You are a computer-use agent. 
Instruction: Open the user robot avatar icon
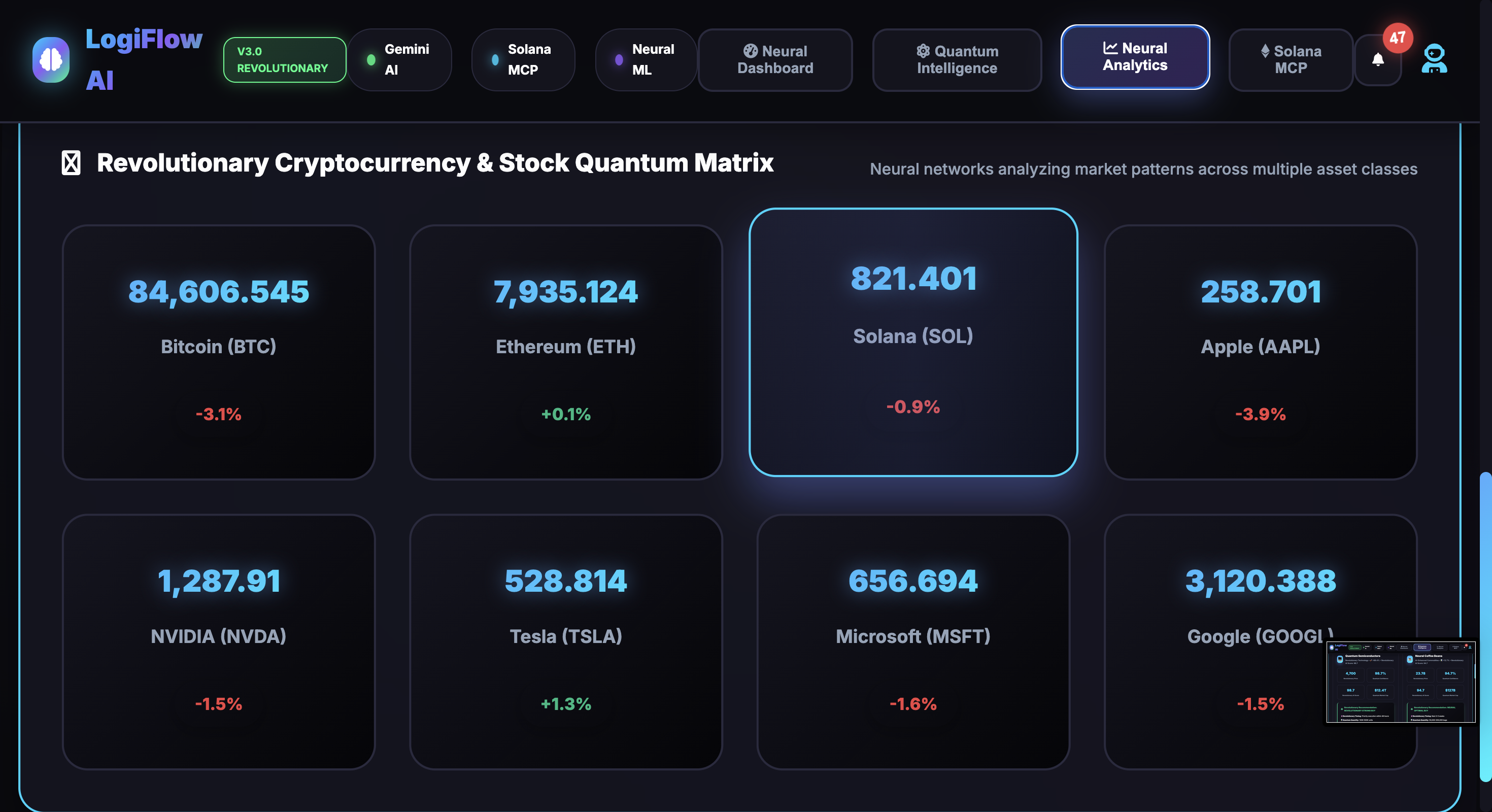(x=1434, y=58)
